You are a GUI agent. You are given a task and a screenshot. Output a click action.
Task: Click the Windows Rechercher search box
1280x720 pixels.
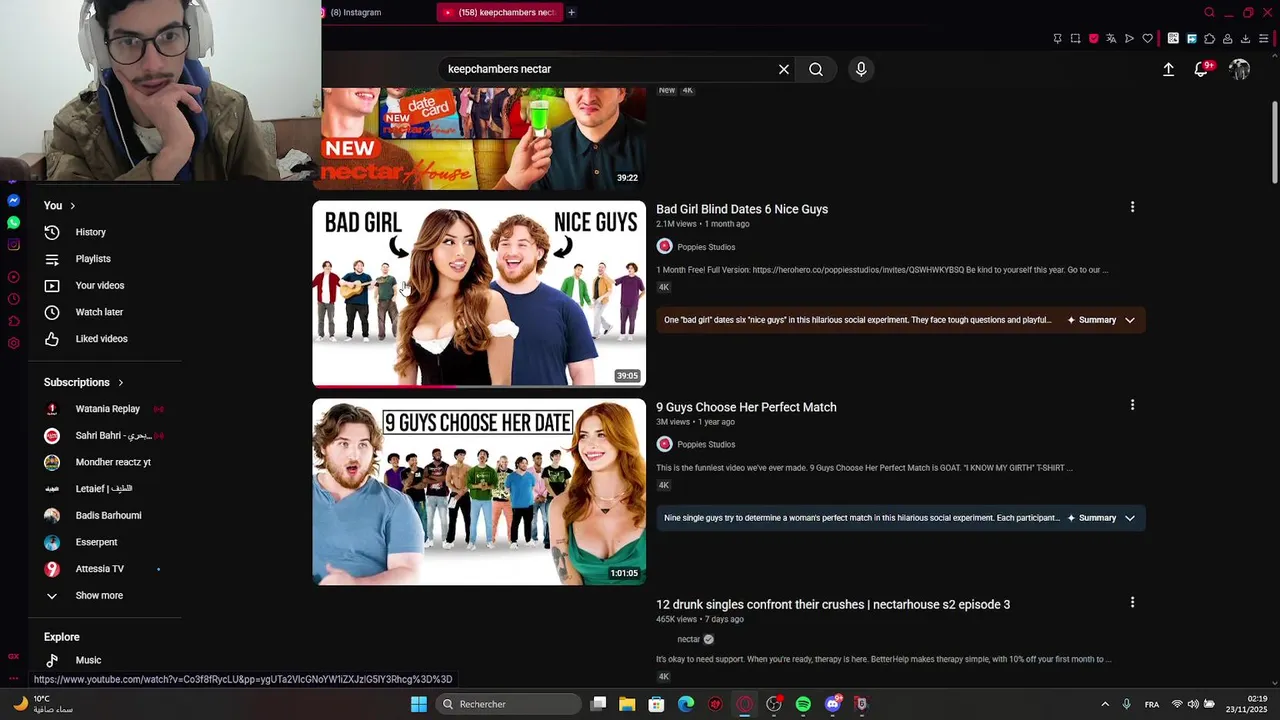point(510,704)
